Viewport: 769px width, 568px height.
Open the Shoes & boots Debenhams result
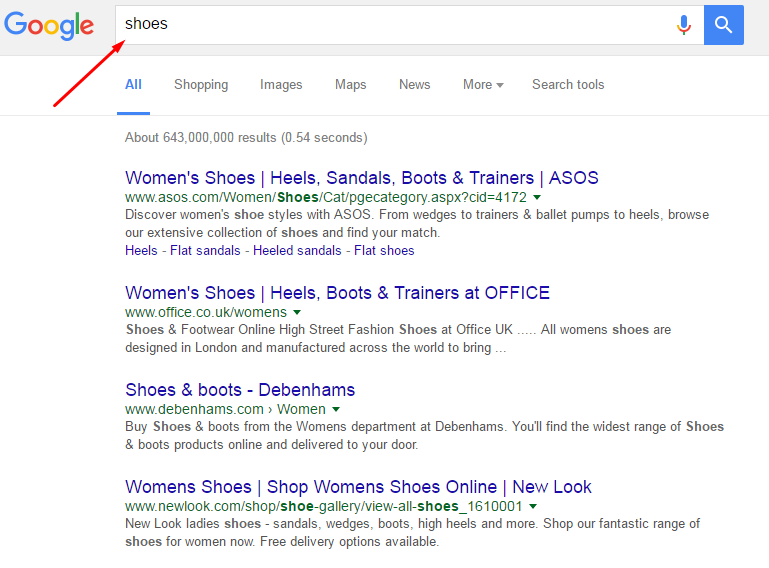[240, 390]
